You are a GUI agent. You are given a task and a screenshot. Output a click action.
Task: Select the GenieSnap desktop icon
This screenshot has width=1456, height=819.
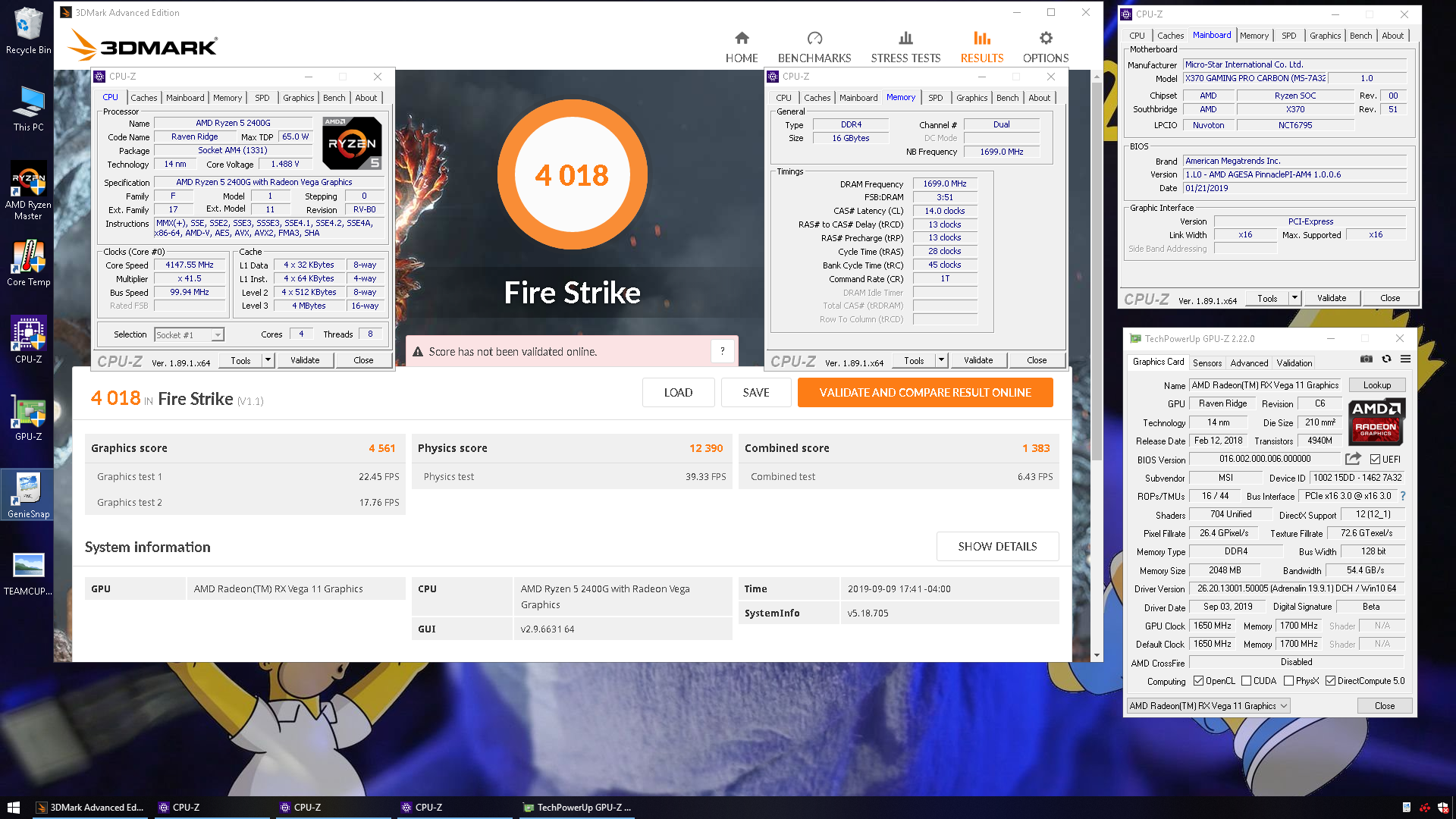point(28,494)
